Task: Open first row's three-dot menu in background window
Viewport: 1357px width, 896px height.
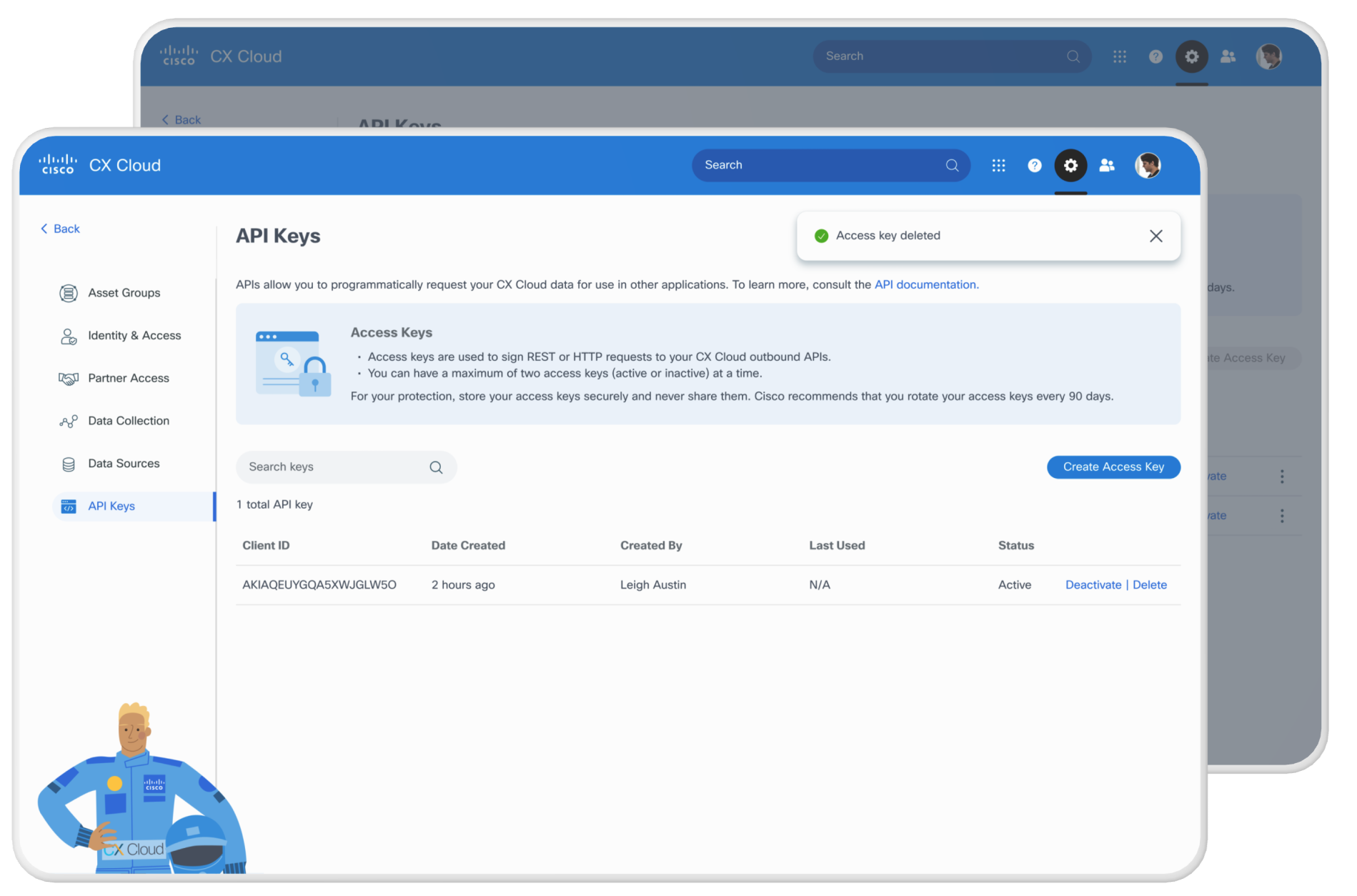Action: coord(1282,477)
